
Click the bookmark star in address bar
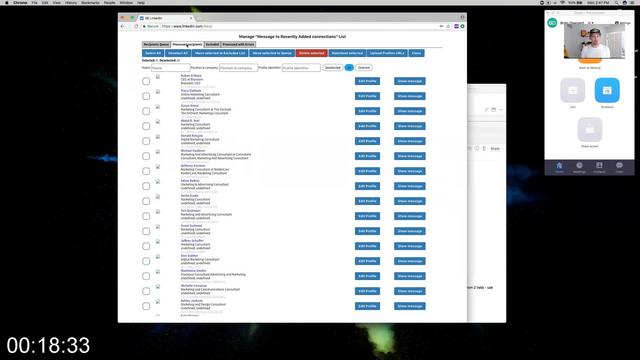click(448, 26)
